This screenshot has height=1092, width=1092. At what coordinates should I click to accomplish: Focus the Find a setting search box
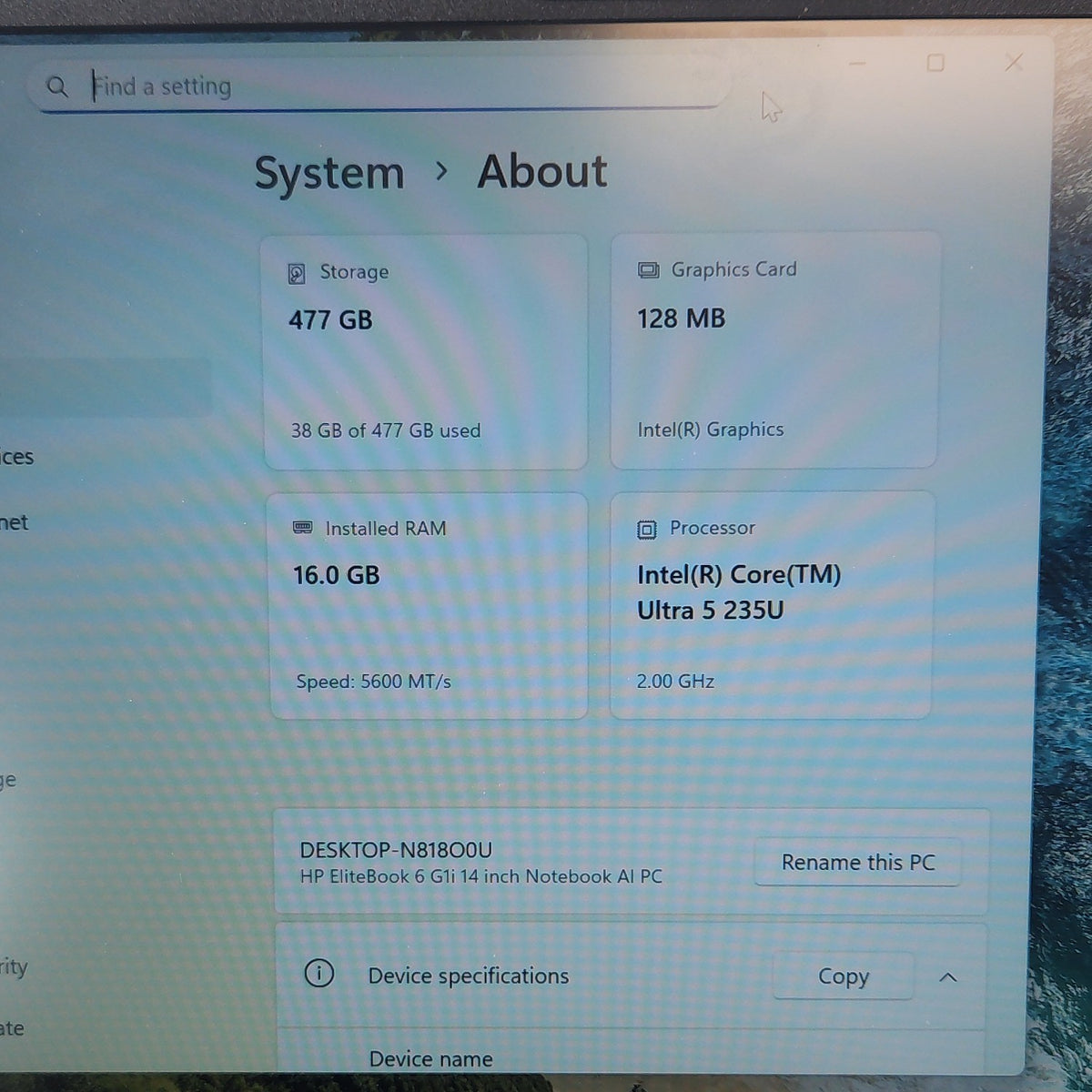378,86
